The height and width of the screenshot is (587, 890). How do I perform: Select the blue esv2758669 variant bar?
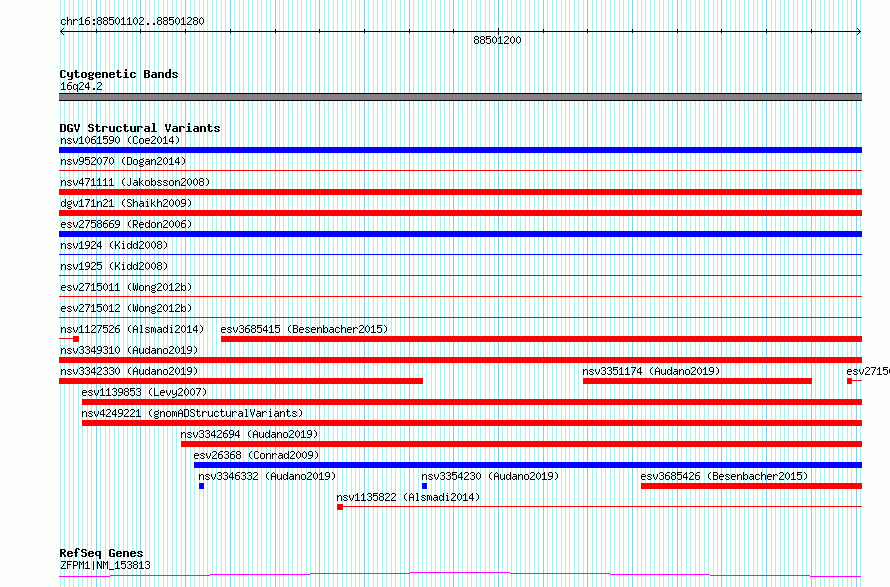(460, 234)
